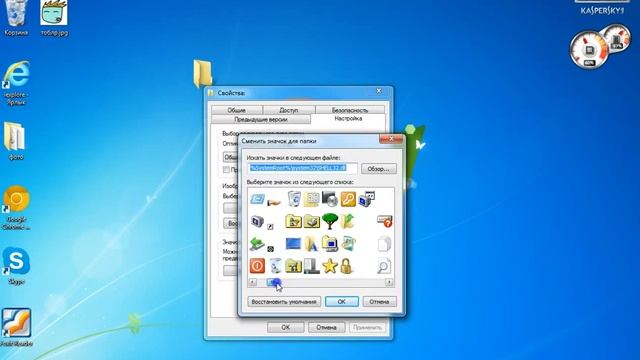Click the Kaspersky desktop gadget
The image size is (640, 360).
pos(602,8)
